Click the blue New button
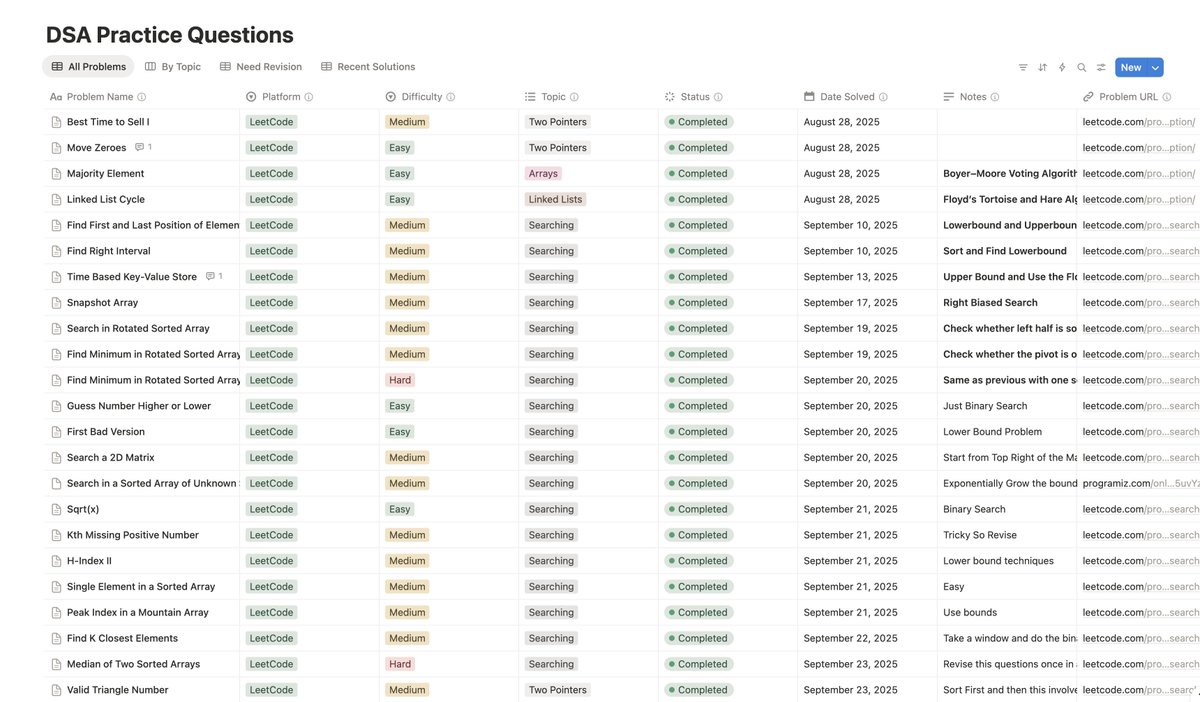This screenshot has height=702, width=1200. click(1131, 67)
